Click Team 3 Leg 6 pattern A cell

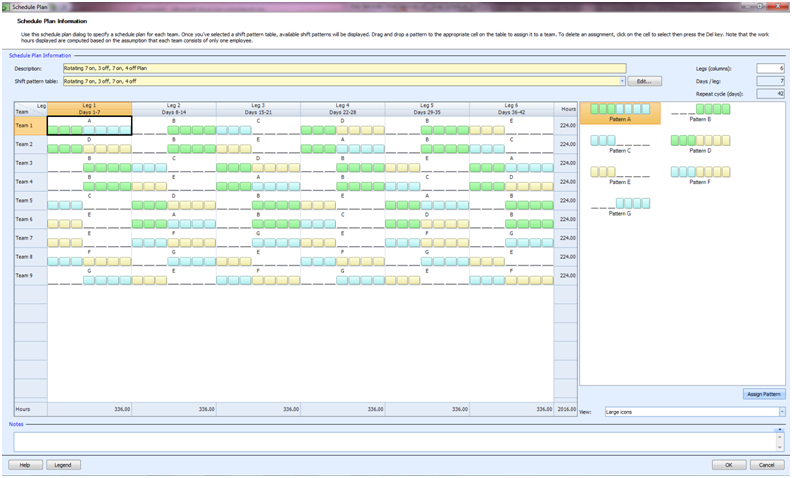click(511, 163)
